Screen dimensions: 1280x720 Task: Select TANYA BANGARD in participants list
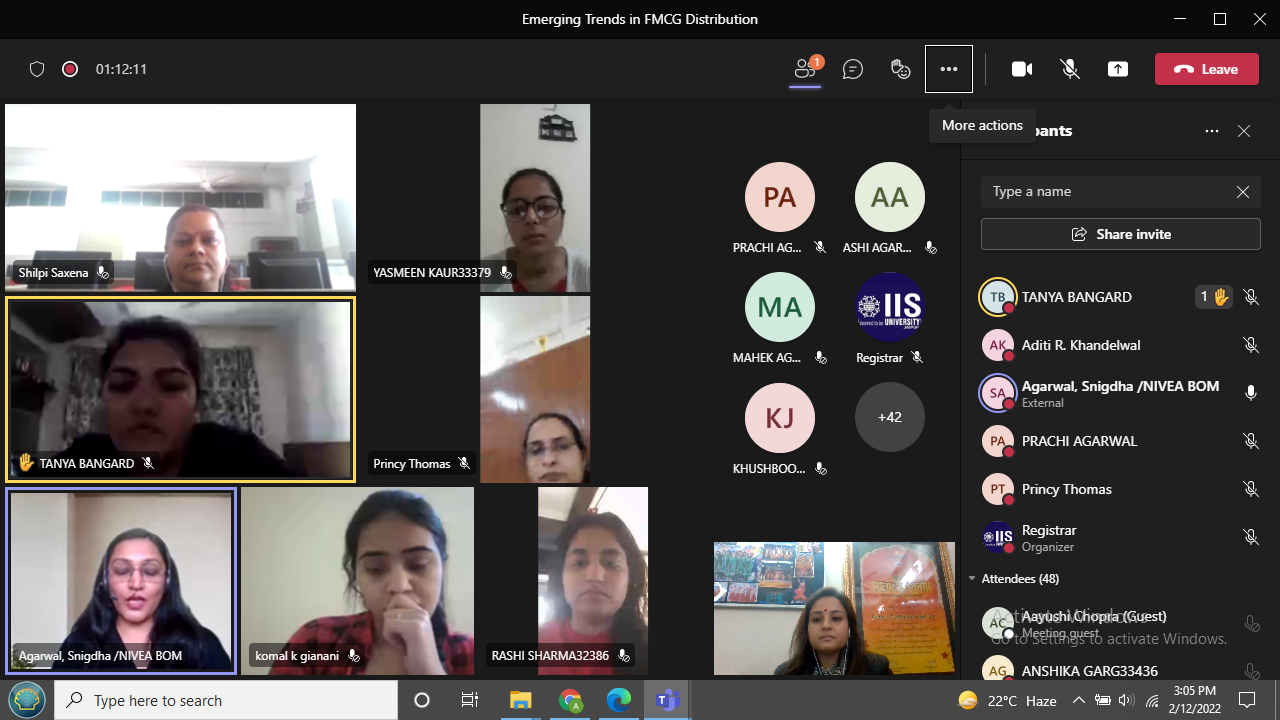(x=1076, y=297)
